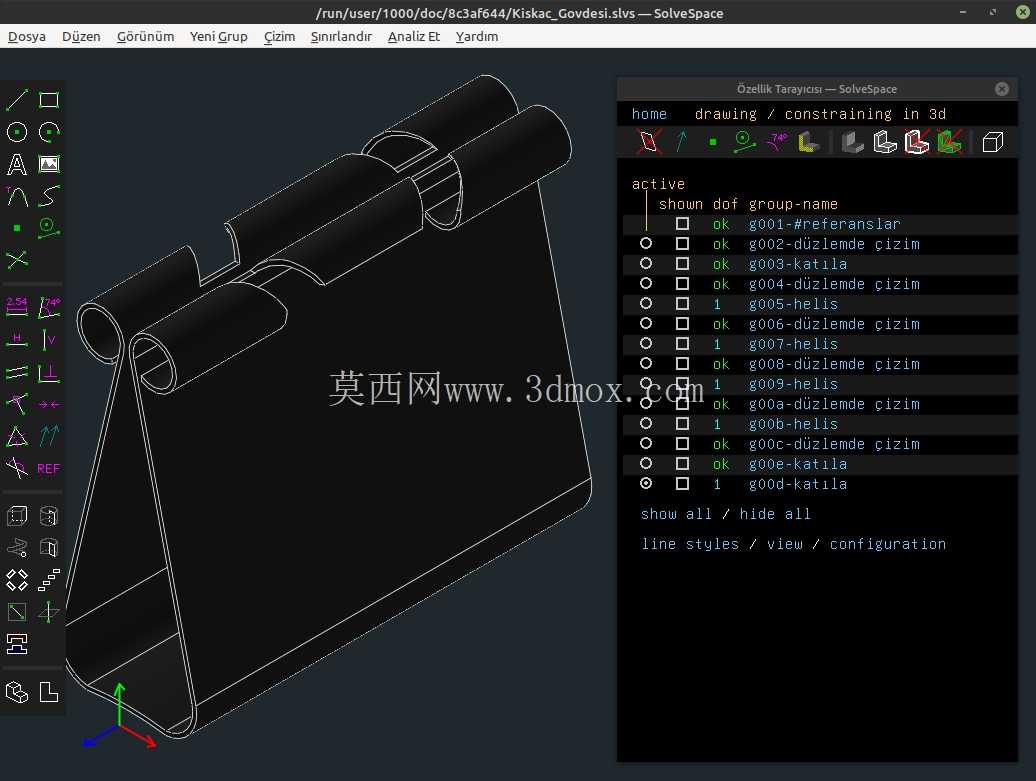
Task: Open the Analiz Et menu
Action: click(414, 36)
